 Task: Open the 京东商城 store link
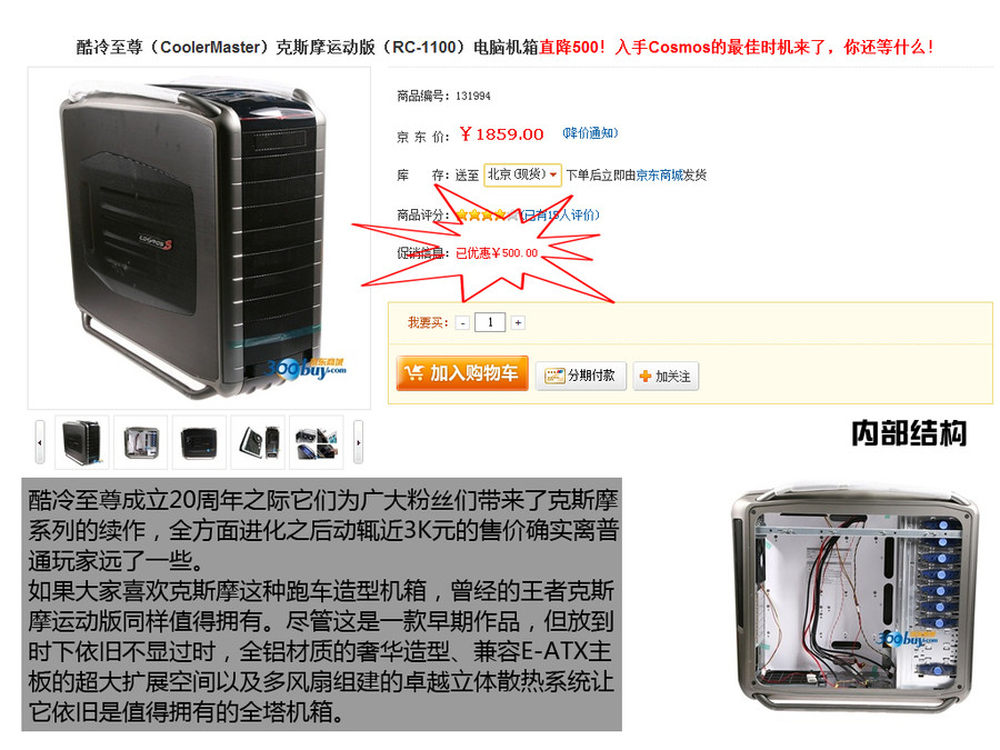click(x=659, y=175)
